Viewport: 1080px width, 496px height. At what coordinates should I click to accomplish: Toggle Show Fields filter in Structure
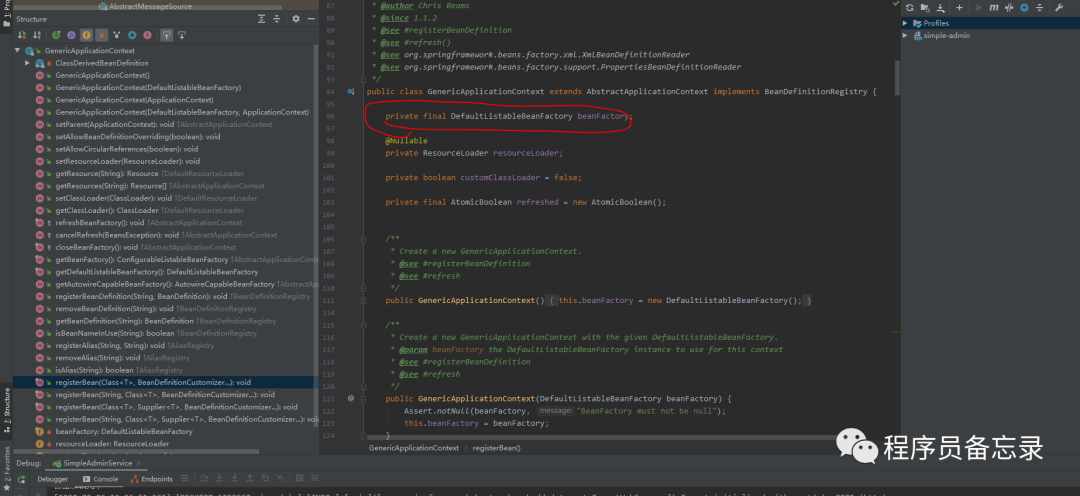click(x=86, y=35)
